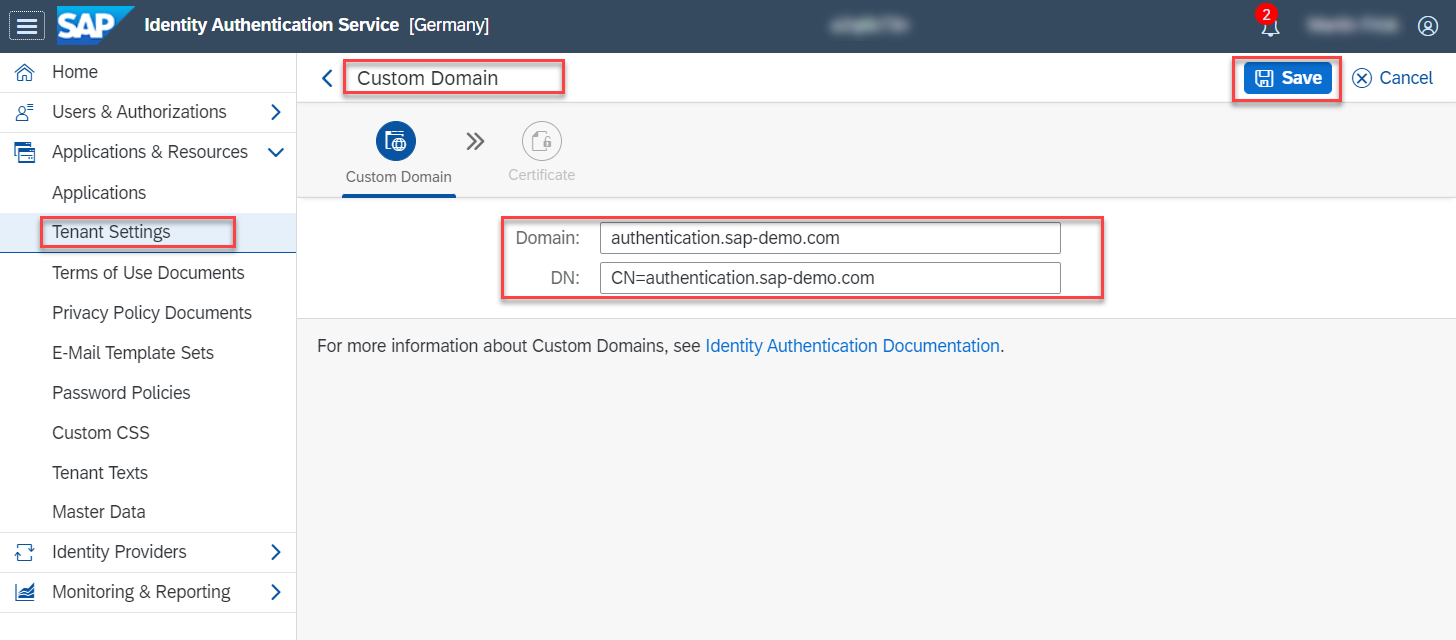Click the SAP logo

pyautogui.click(x=94, y=25)
